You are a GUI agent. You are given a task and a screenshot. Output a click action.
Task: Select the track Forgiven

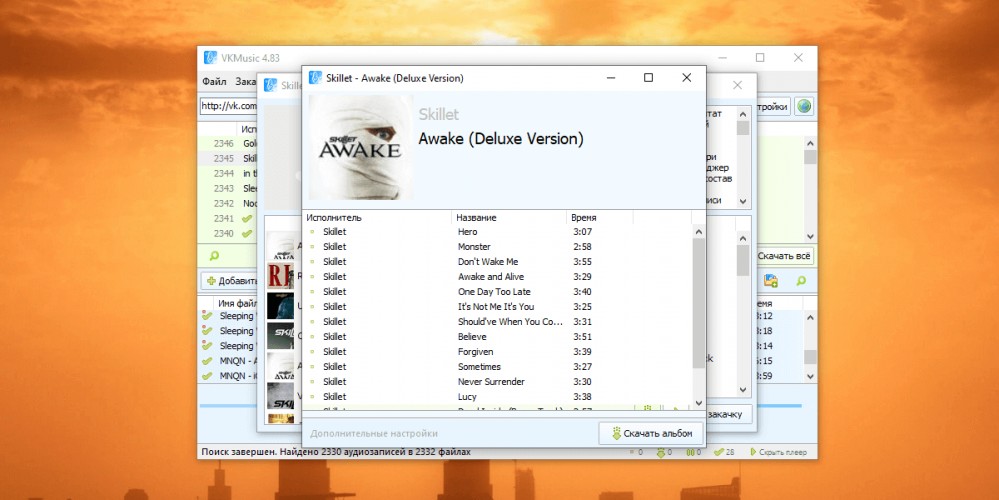pos(497,352)
